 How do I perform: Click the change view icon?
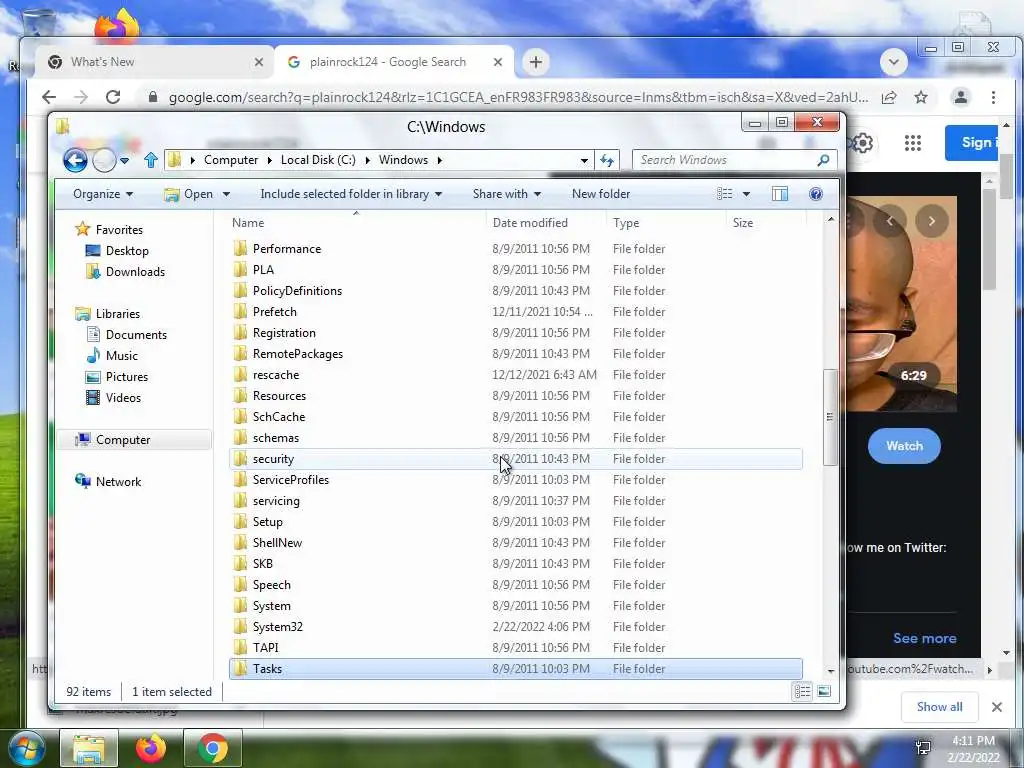pyautogui.click(x=724, y=194)
